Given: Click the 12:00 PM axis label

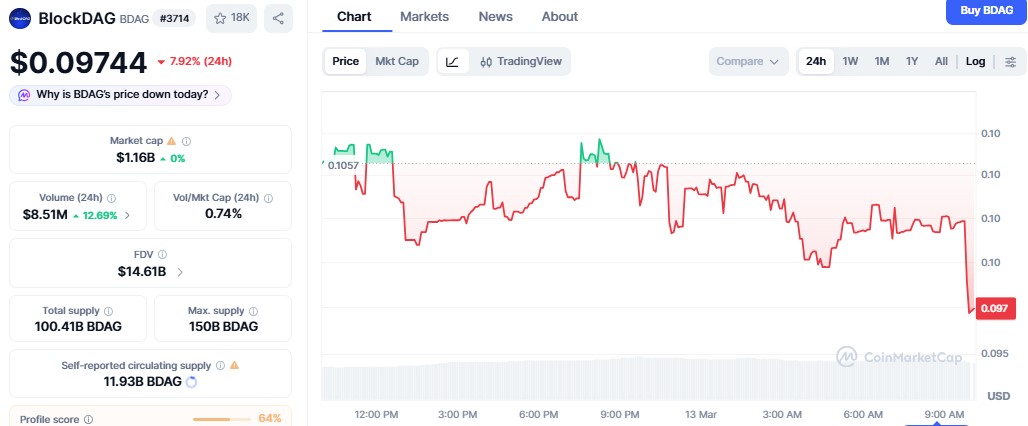Looking at the screenshot, I should [x=376, y=414].
